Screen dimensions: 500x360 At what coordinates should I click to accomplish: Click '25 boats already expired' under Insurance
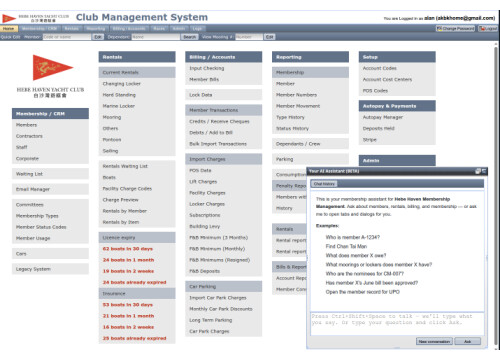[x=134, y=338]
